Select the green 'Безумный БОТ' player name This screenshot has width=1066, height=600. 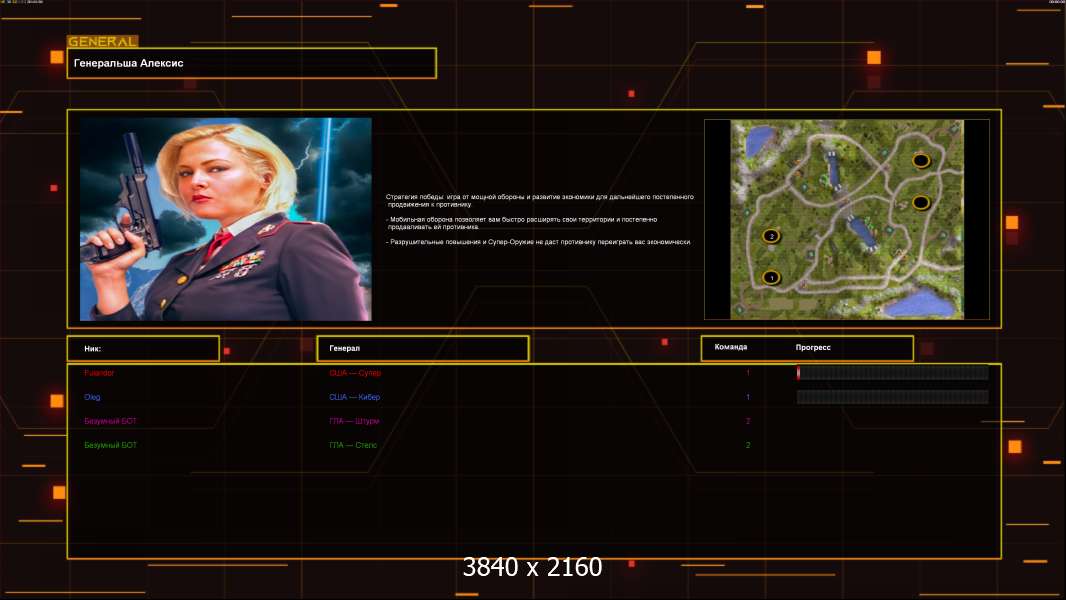pyautogui.click(x=110, y=445)
